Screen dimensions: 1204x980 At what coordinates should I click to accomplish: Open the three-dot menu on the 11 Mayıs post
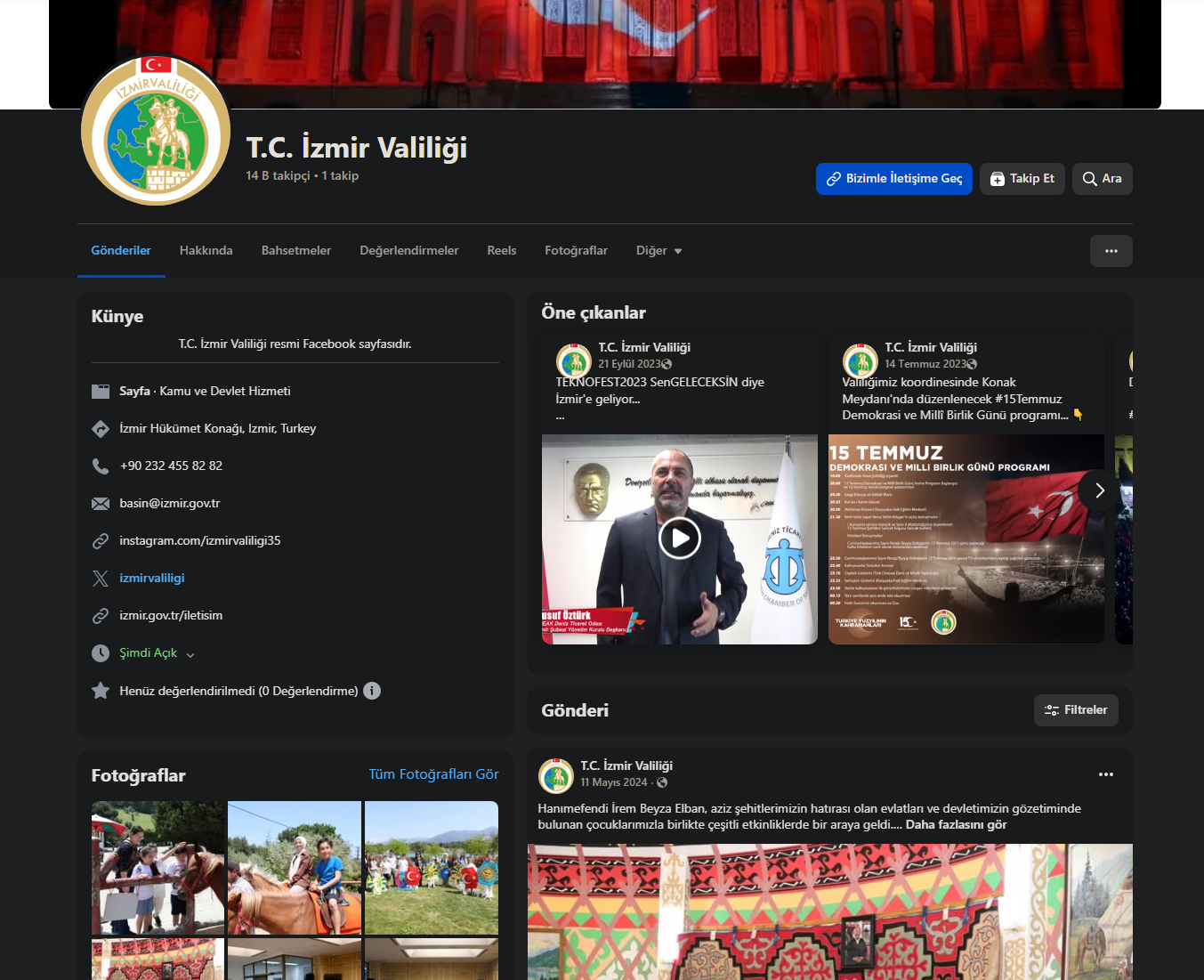pos(1105,774)
